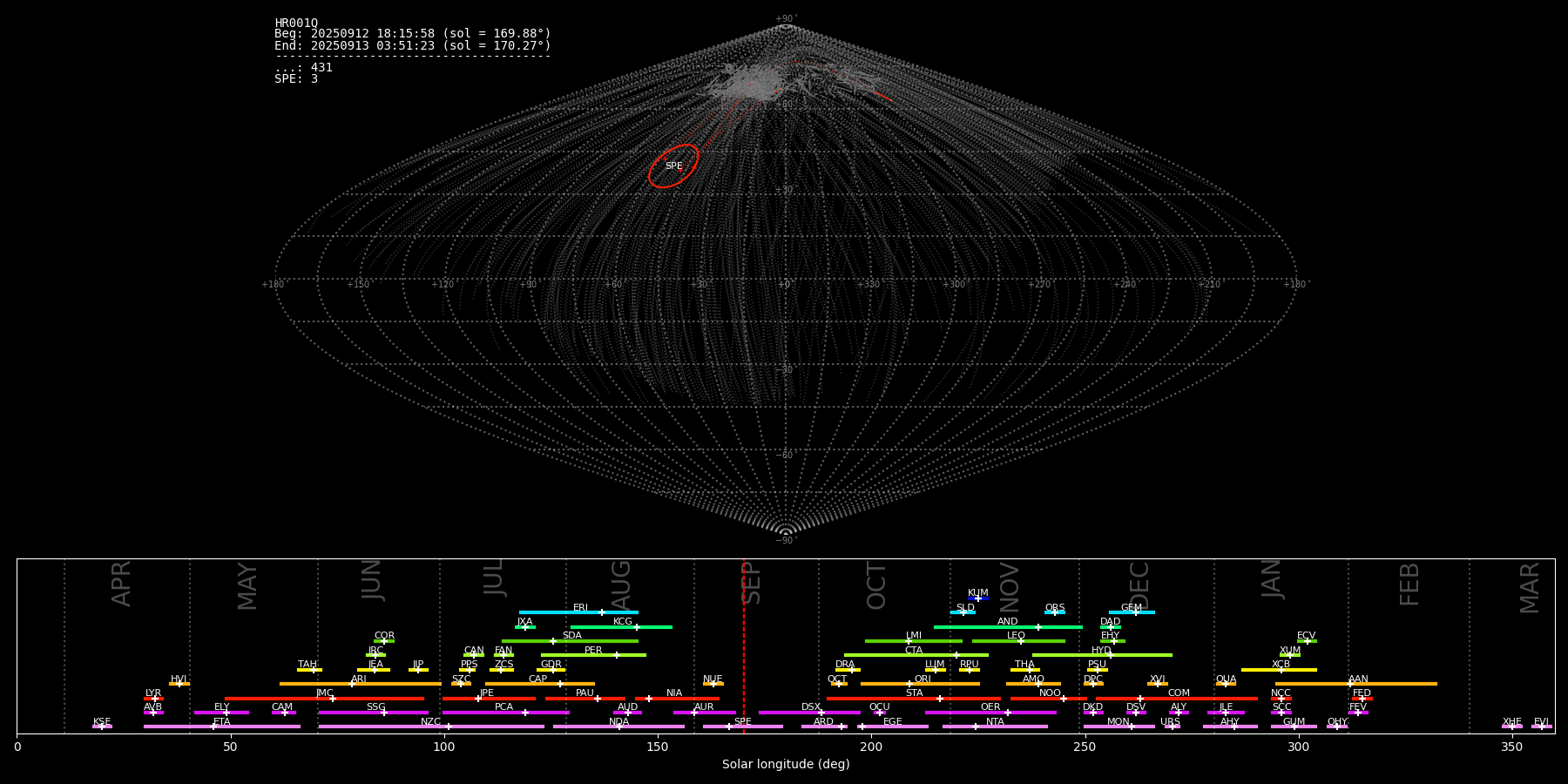The width and height of the screenshot is (1568, 784).
Task: Click the End: 20250913 timestamp line
Action: [413, 45]
